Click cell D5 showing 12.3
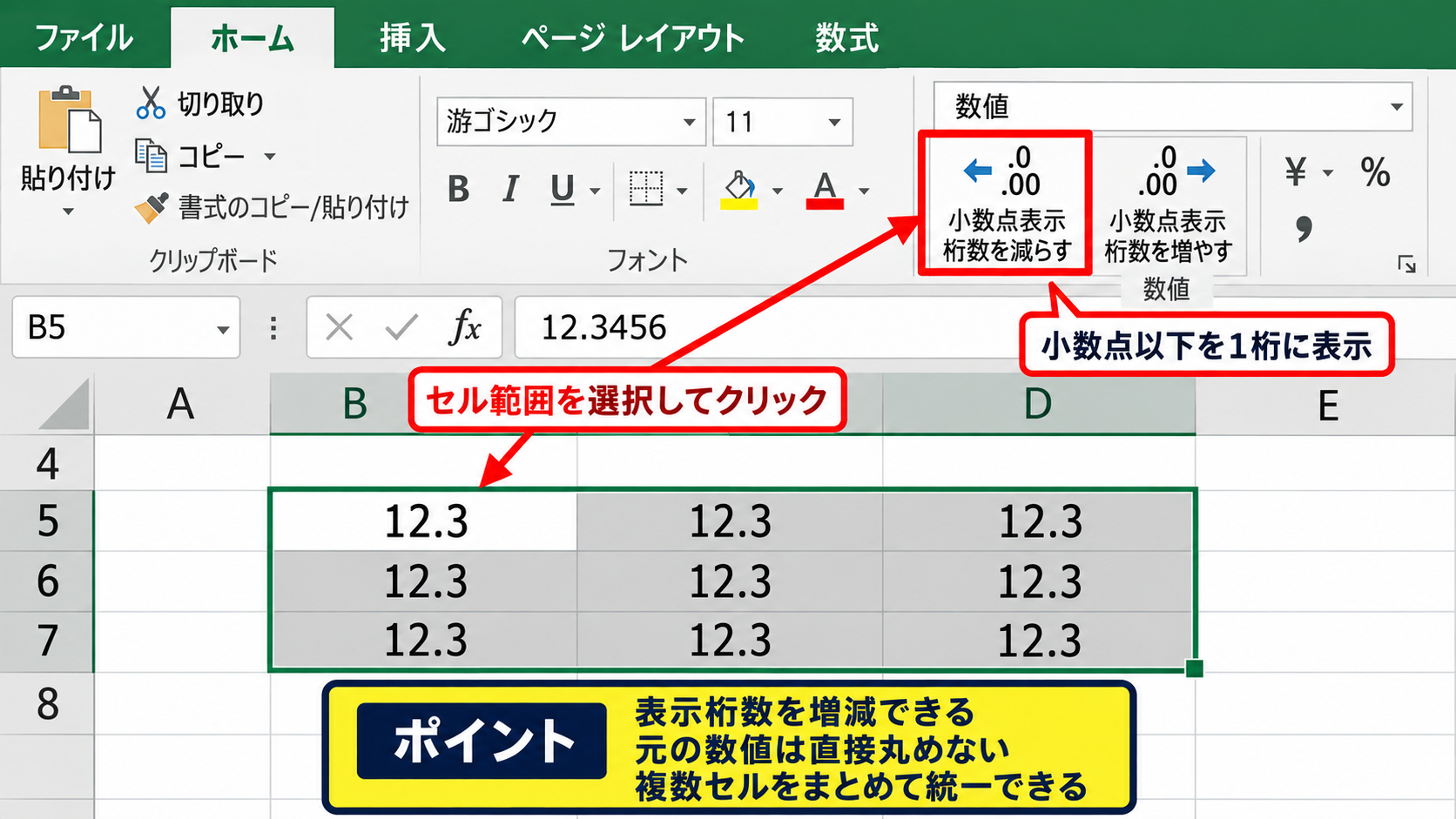Image resolution: width=1456 pixels, height=819 pixels. [1039, 521]
